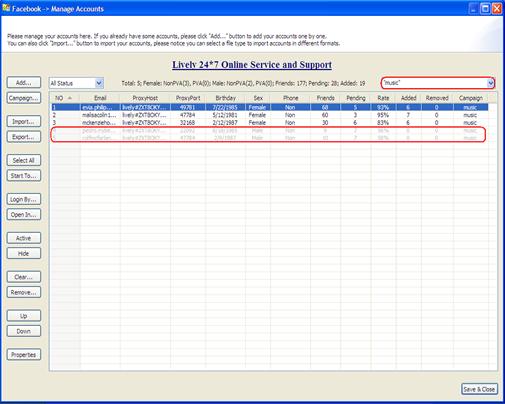Choose Select All accounts button
The width and height of the screenshot is (505, 404).
pos(24,160)
